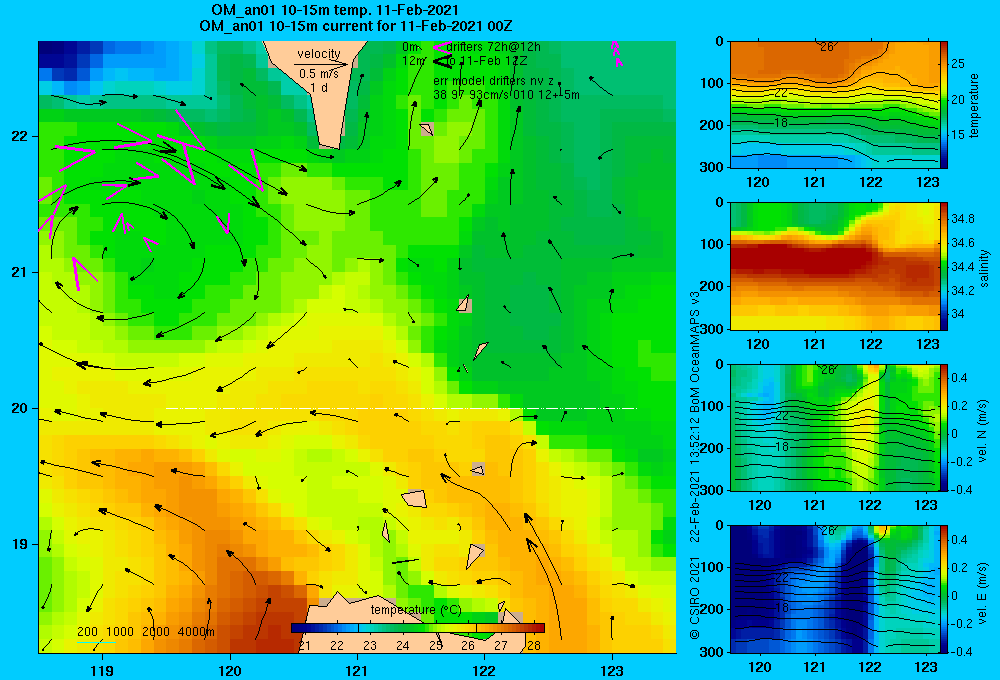The width and height of the screenshot is (1000, 680).
Task: Click the vel. N section's vertical color bar
Action: [944, 427]
